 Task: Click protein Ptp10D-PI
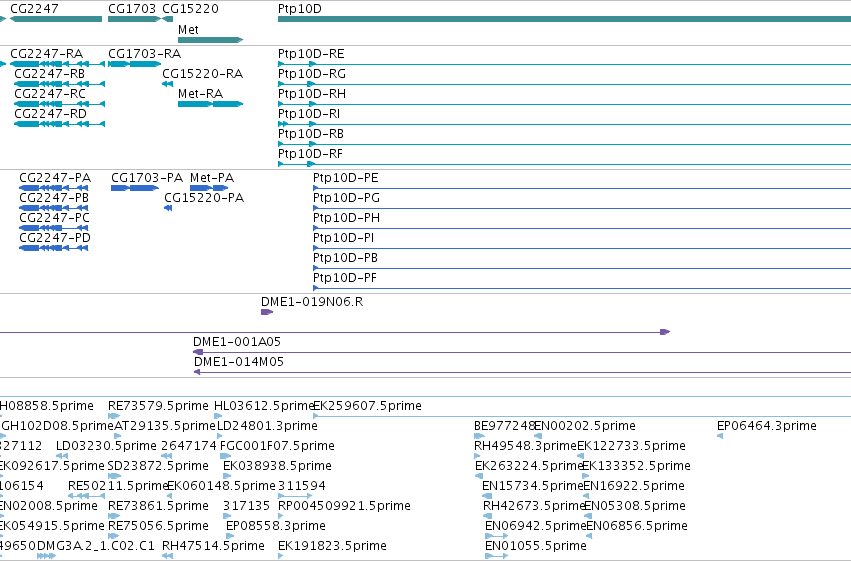582,248
